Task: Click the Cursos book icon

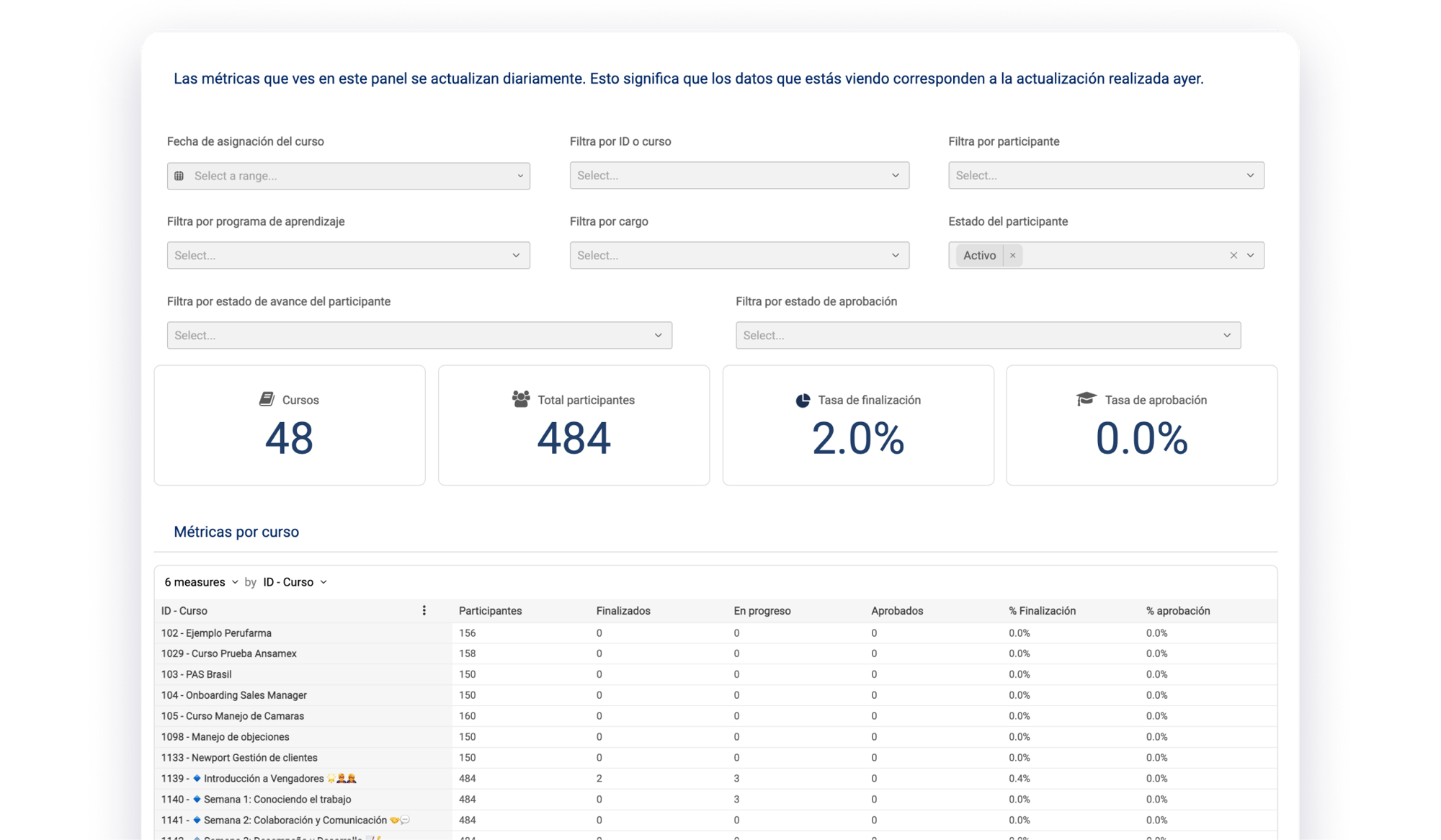Action: click(x=267, y=399)
